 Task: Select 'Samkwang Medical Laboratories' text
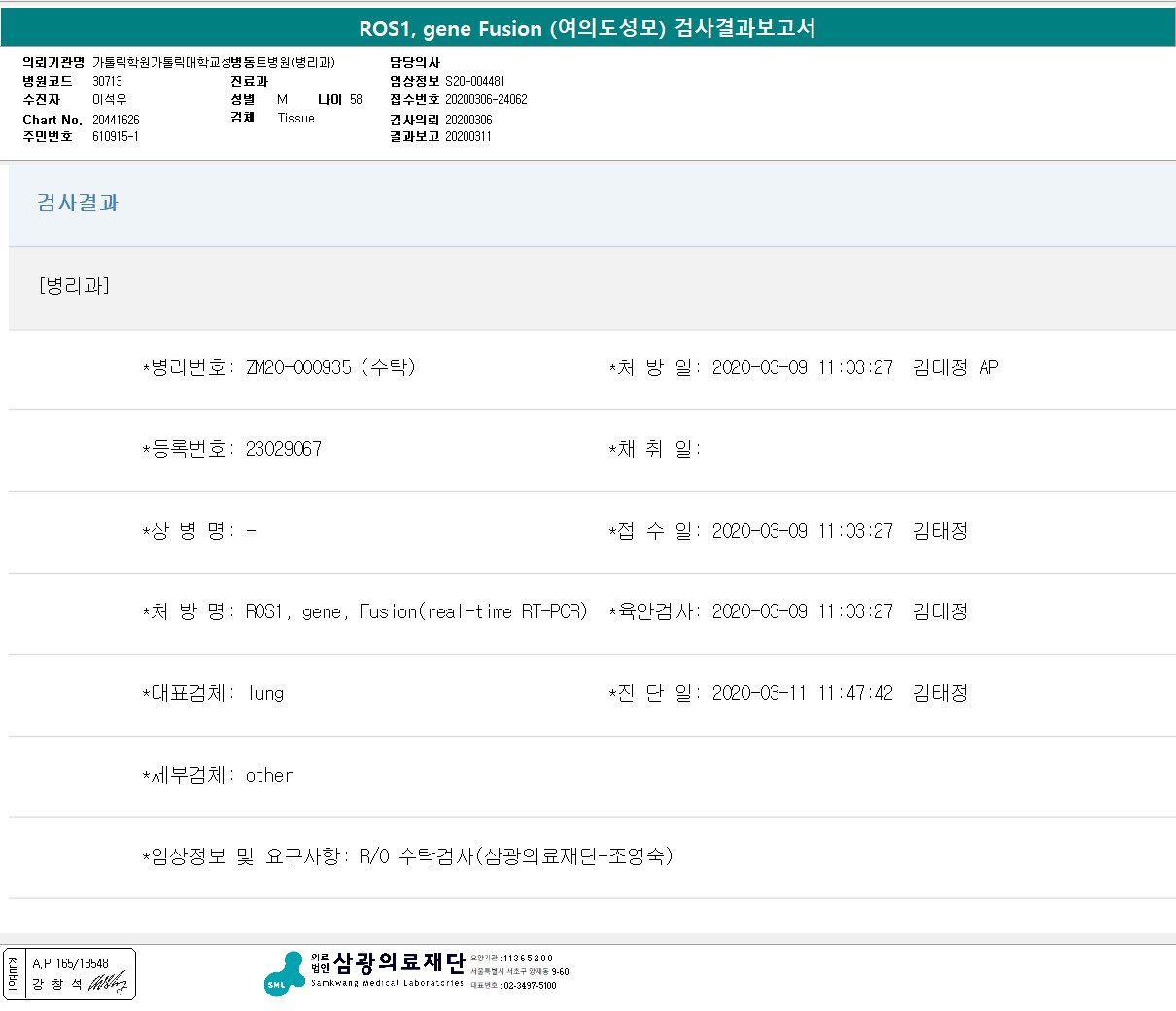(x=387, y=983)
